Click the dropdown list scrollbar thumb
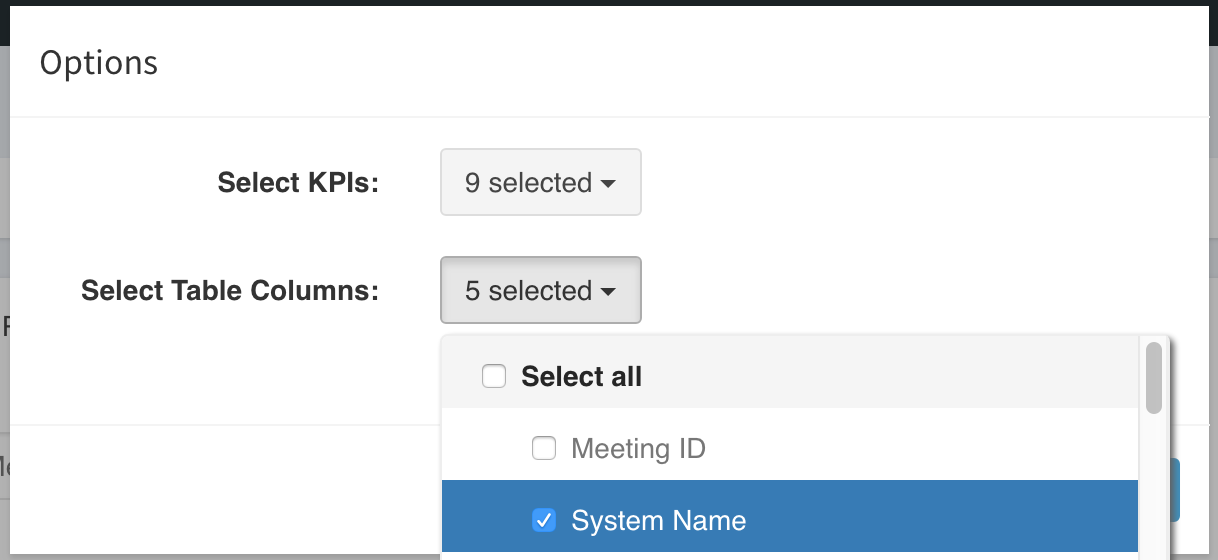Screen dimensions: 1218x560 pyautogui.click(x=1154, y=377)
